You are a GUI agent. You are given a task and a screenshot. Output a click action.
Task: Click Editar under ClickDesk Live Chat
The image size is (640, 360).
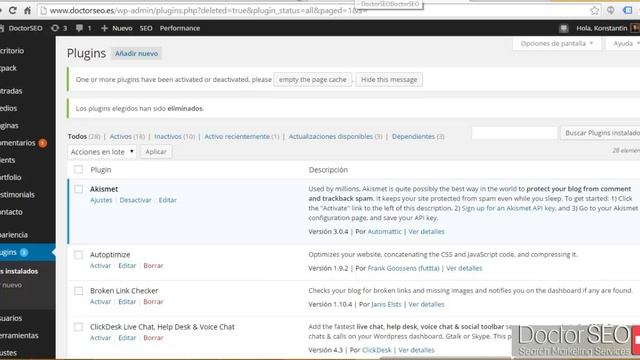[x=127, y=338]
